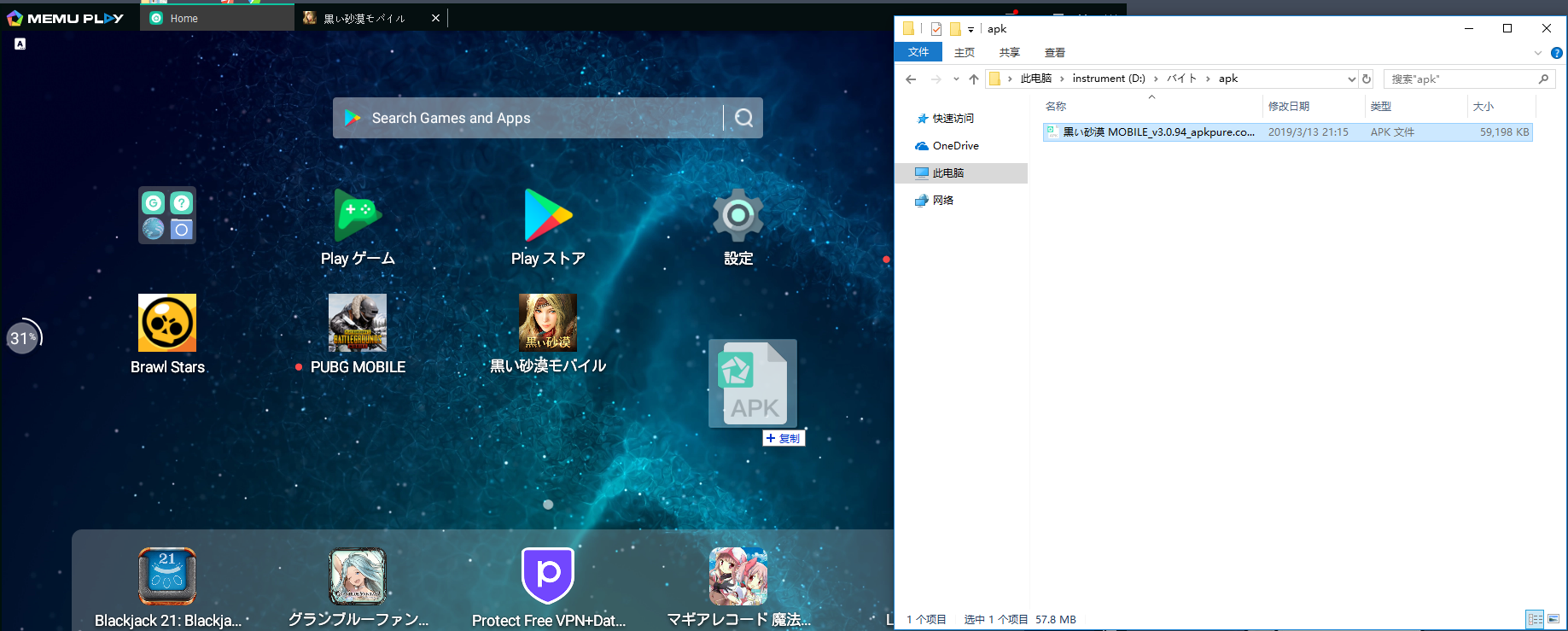Click the search magnifier icon in MEmu
The image size is (1568, 631).
tap(743, 118)
